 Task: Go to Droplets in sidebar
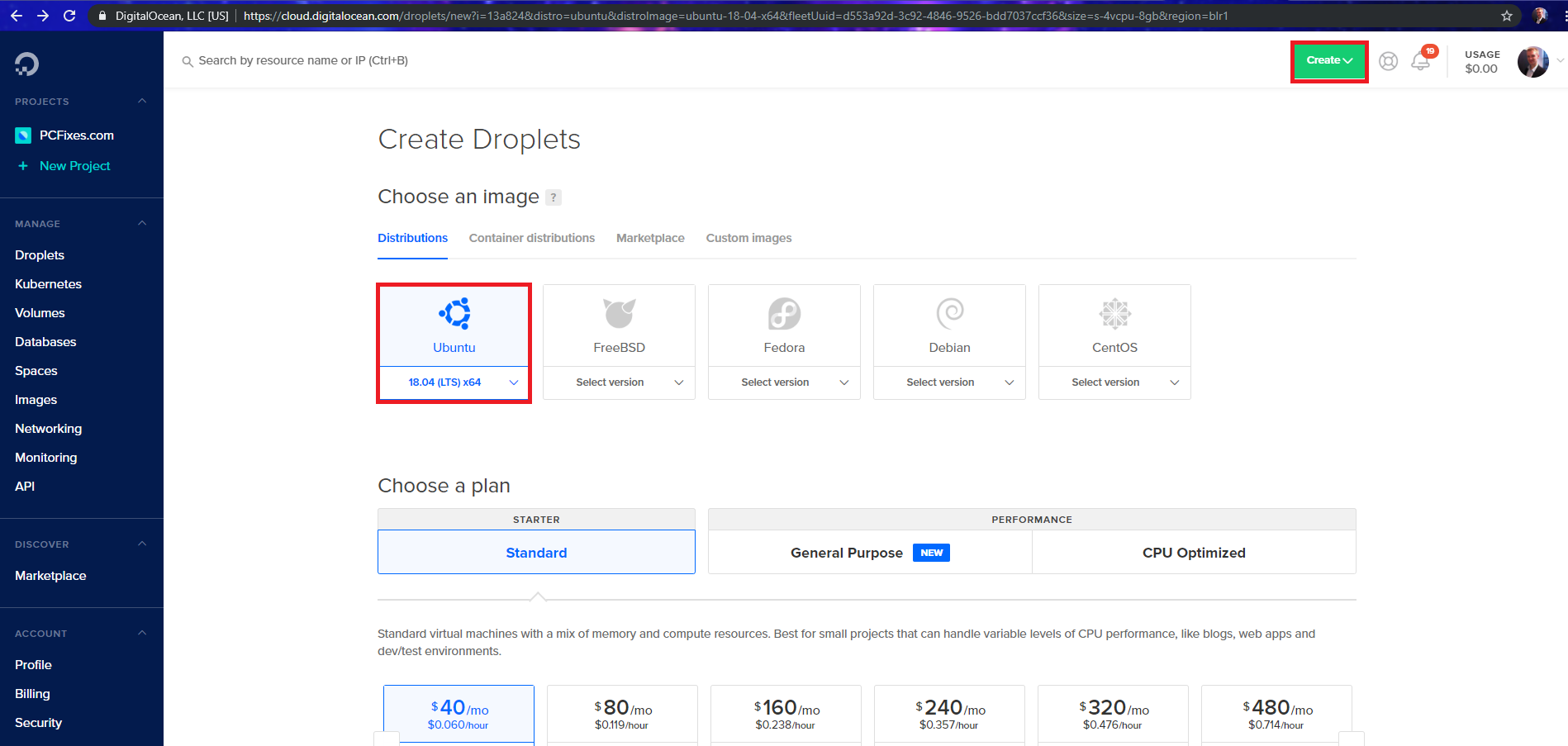[x=40, y=255]
